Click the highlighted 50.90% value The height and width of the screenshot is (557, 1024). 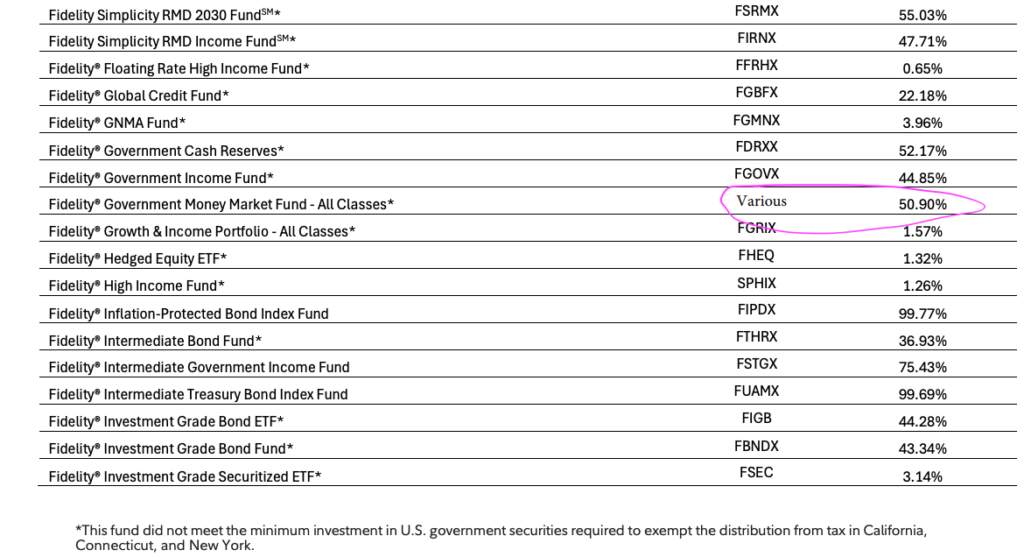tap(924, 204)
